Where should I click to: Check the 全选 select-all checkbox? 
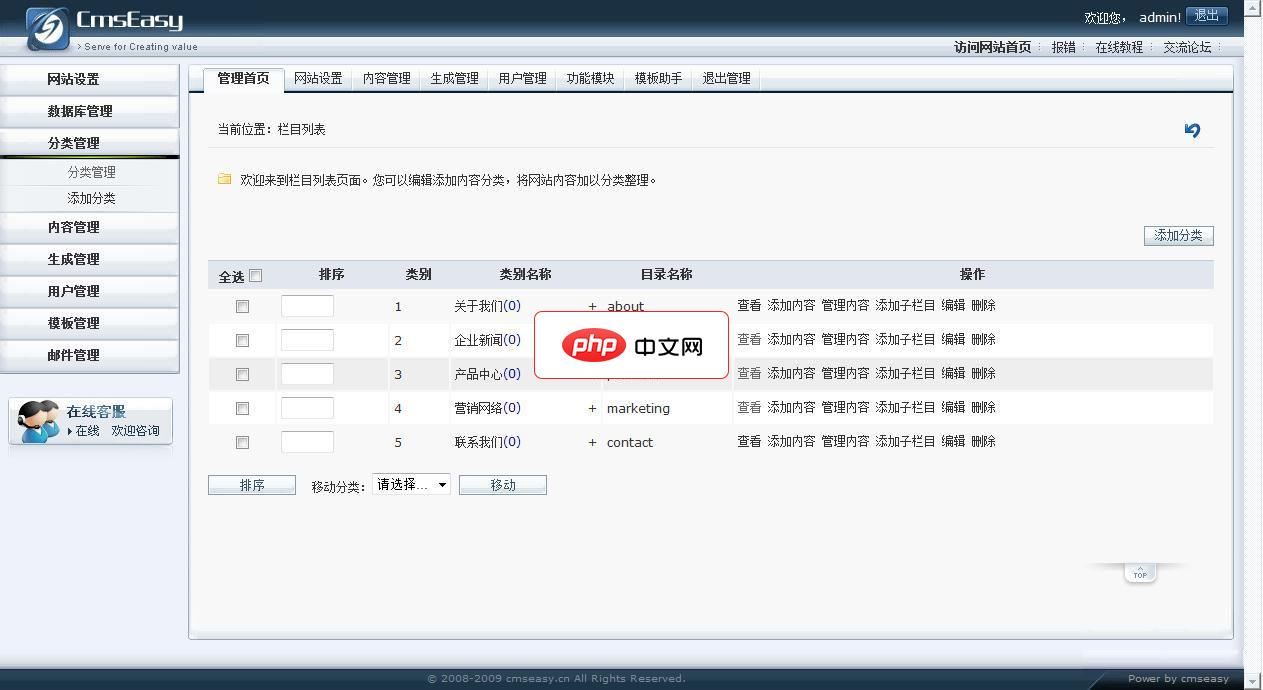pos(256,274)
